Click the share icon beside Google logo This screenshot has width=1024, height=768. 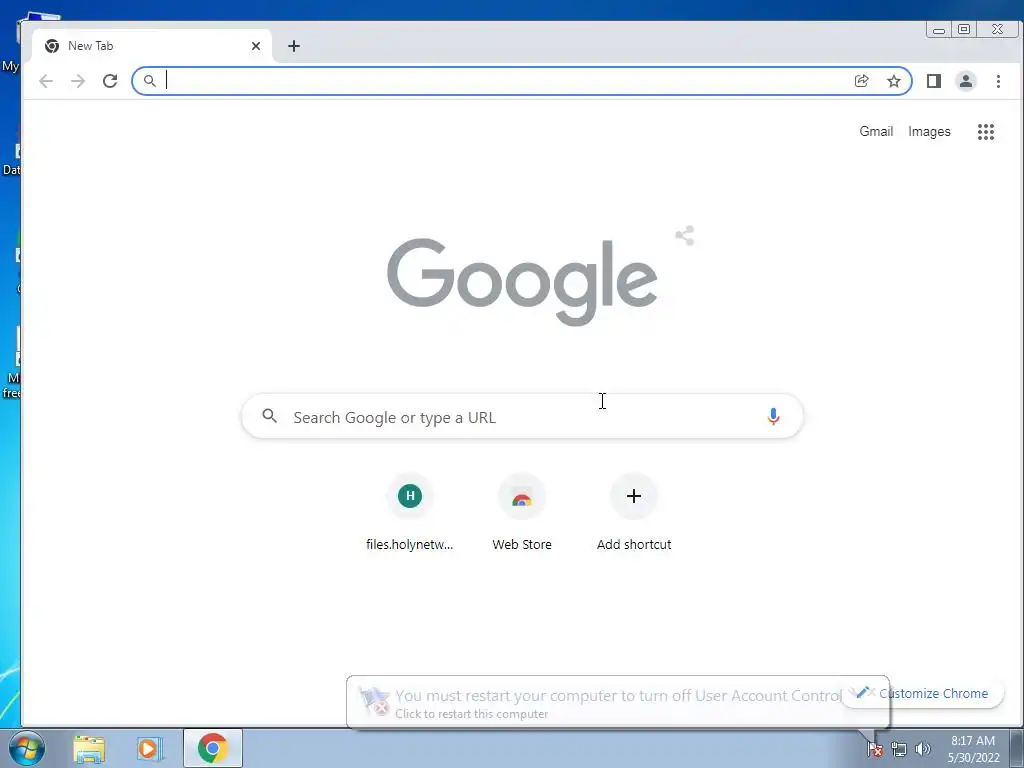(684, 236)
